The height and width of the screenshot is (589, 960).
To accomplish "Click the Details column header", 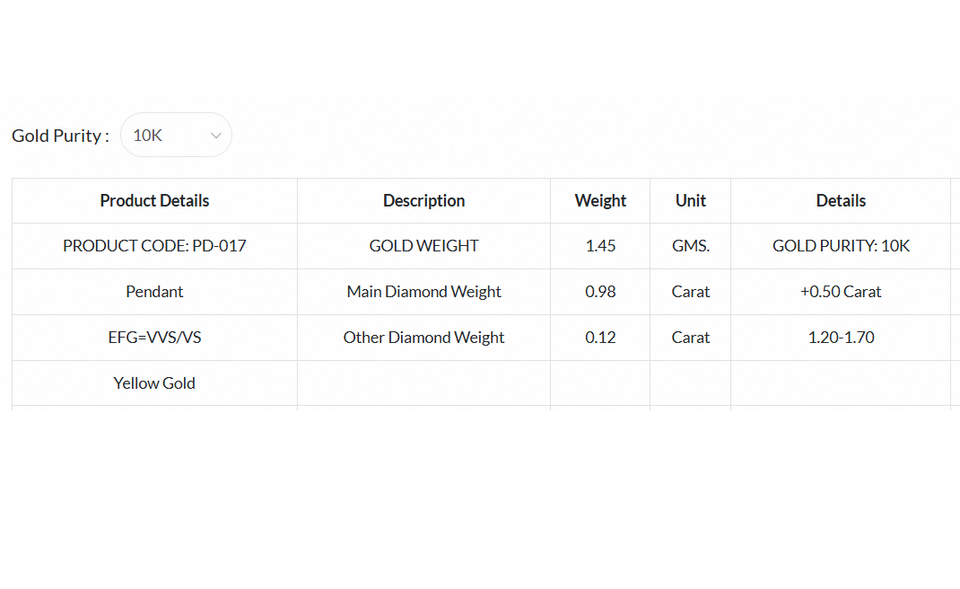I will 840,201.
